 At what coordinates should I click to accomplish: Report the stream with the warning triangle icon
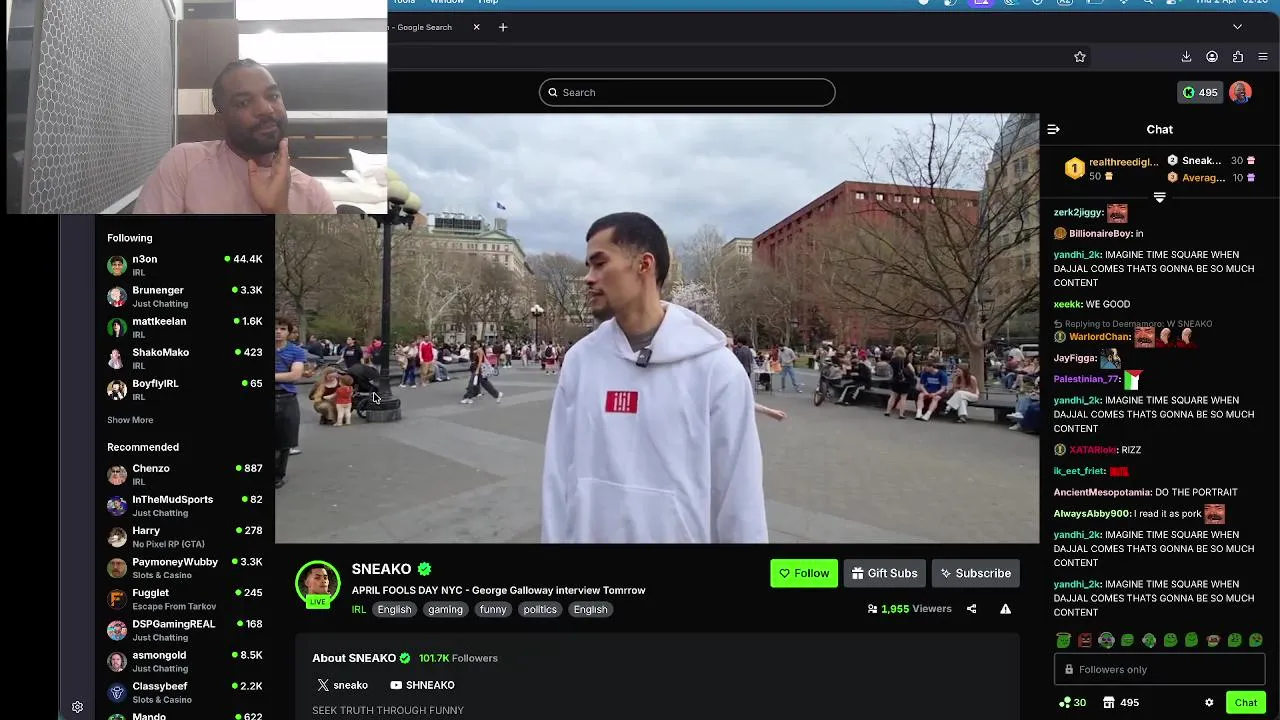pyautogui.click(x=1005, y=608)
